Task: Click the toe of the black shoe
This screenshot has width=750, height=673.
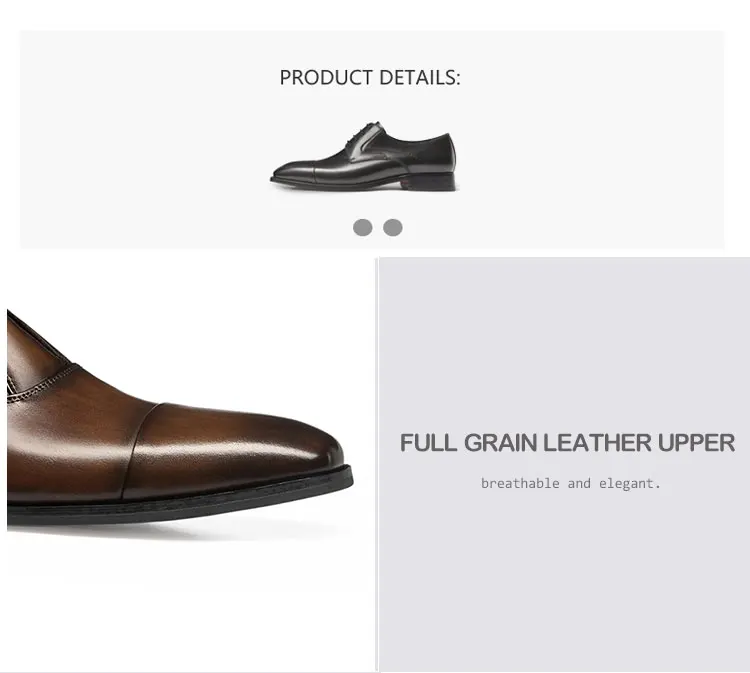Action: click(287, 174)
